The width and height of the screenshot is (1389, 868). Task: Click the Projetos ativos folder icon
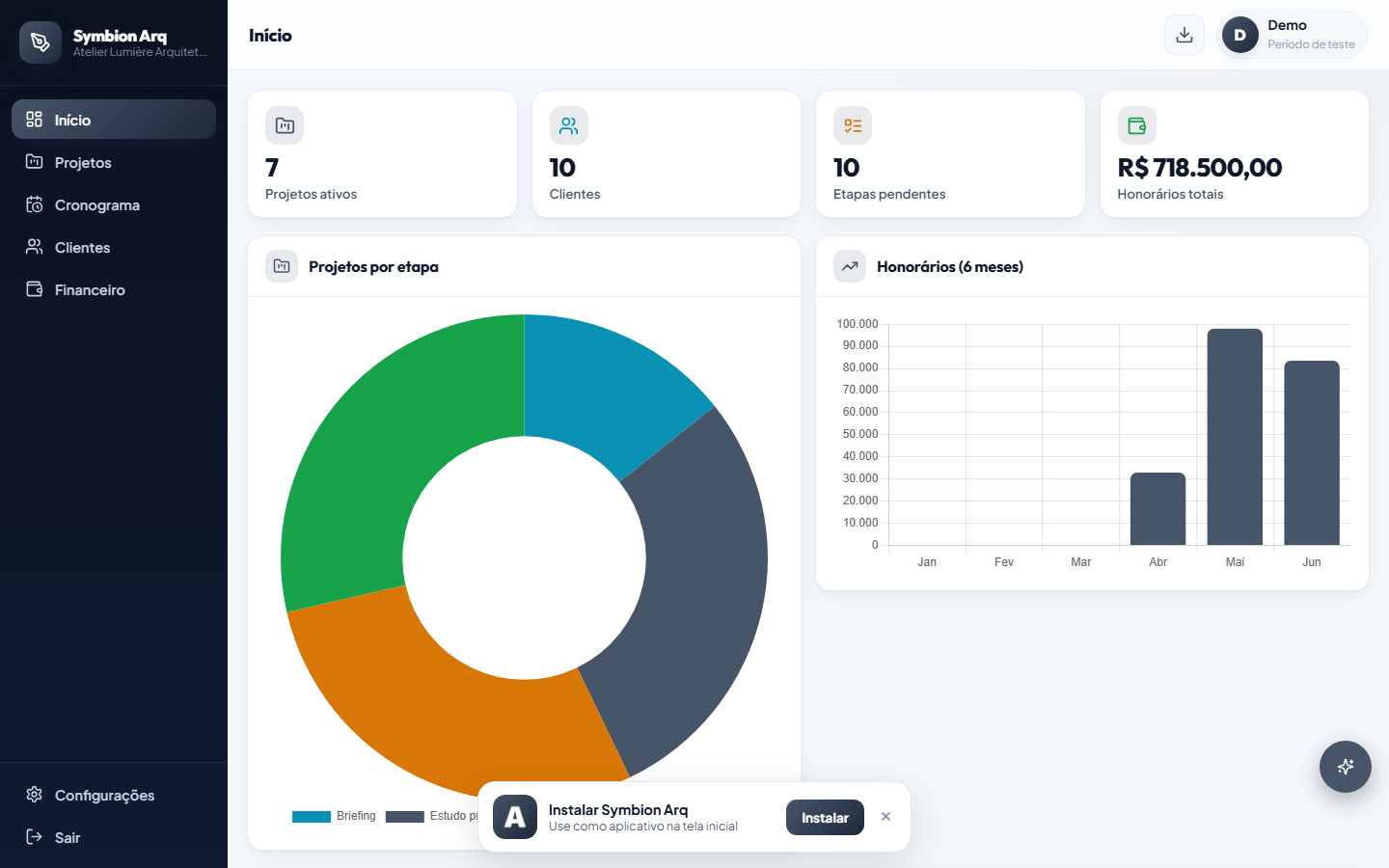(285, 125)
